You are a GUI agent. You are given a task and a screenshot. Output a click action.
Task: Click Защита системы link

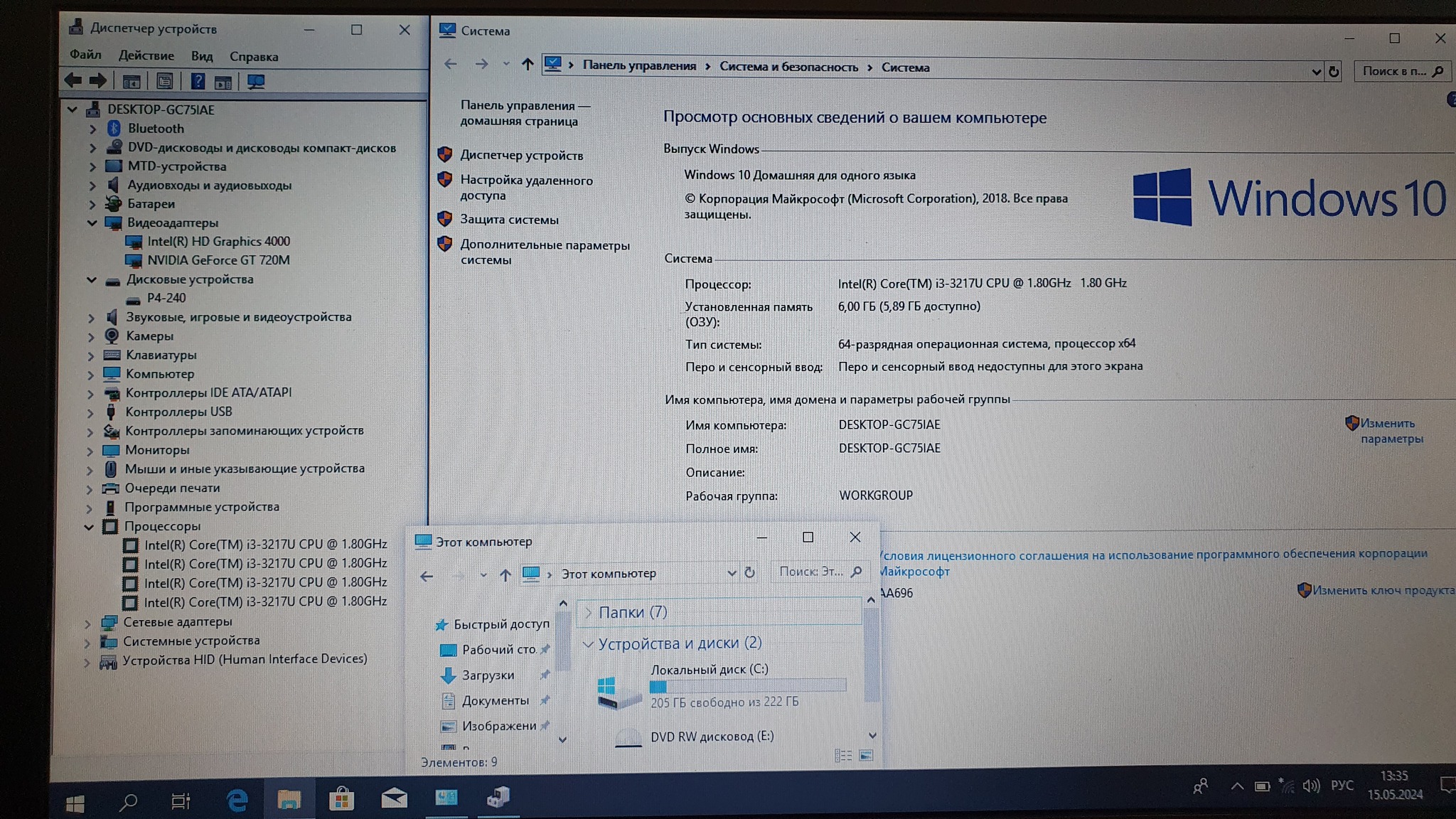coord(508,220)
